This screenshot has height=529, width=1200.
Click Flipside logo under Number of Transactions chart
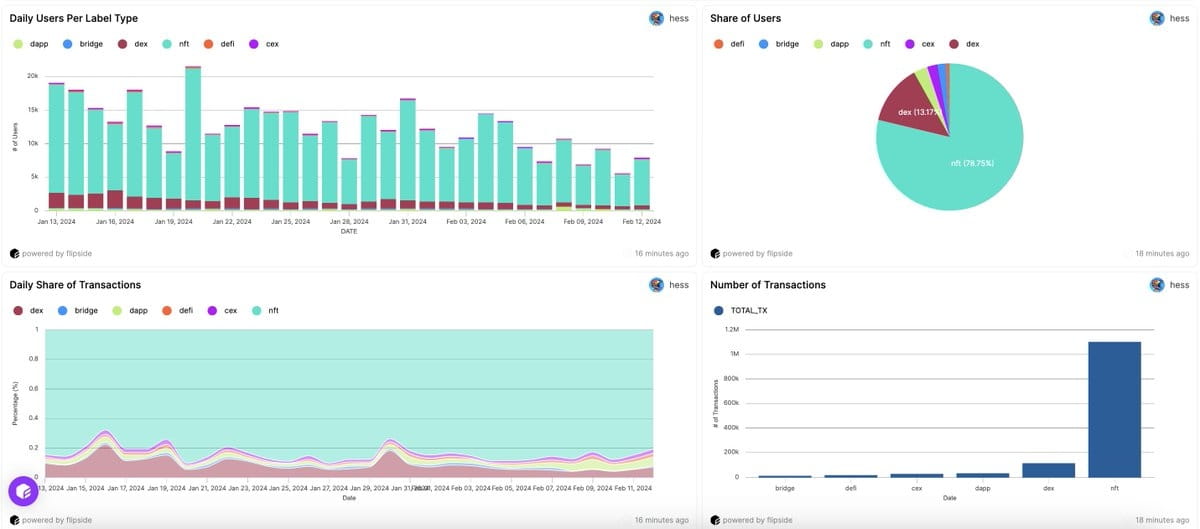715,520
